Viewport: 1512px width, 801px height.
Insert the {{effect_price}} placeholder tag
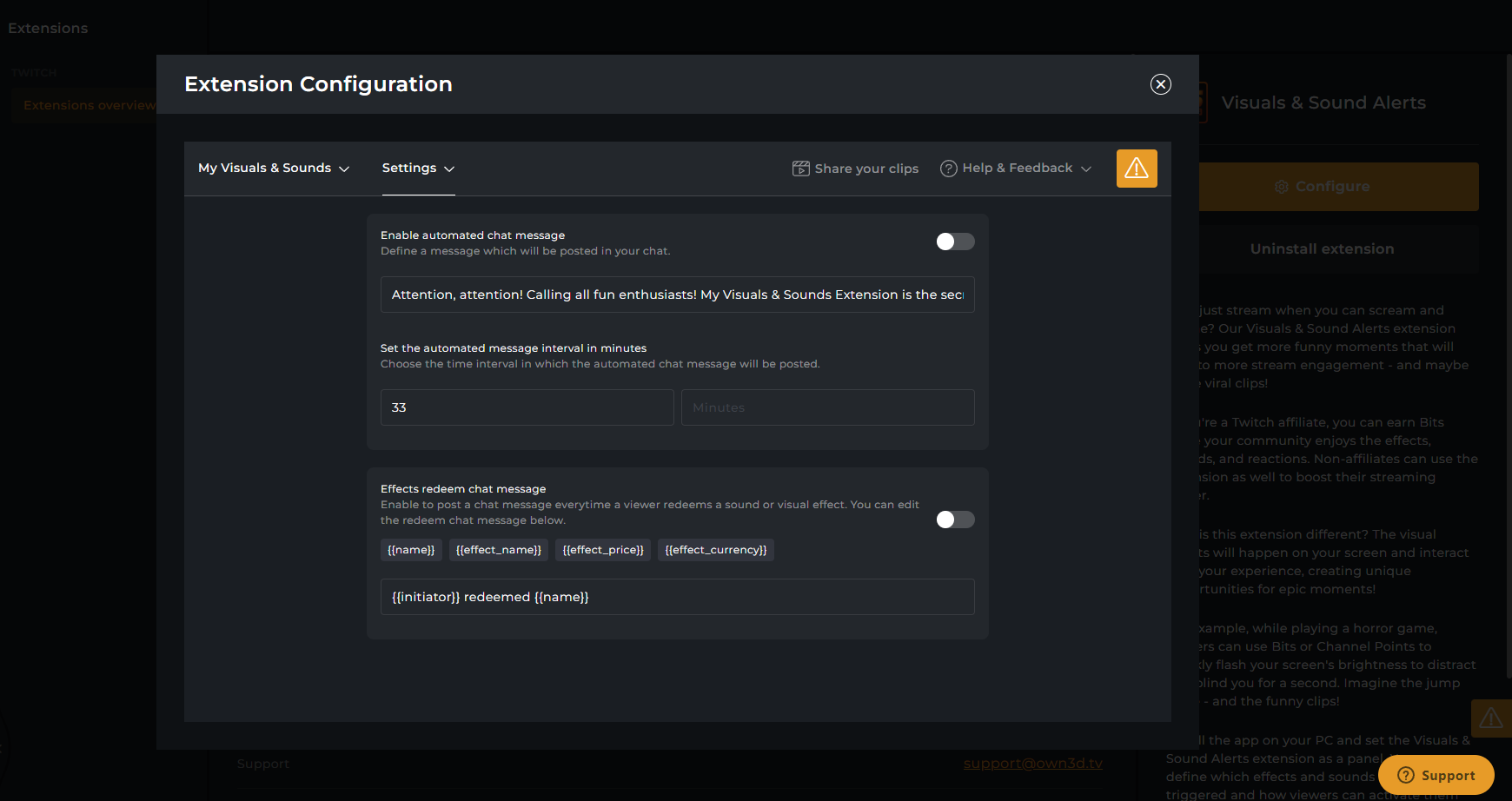603,550
